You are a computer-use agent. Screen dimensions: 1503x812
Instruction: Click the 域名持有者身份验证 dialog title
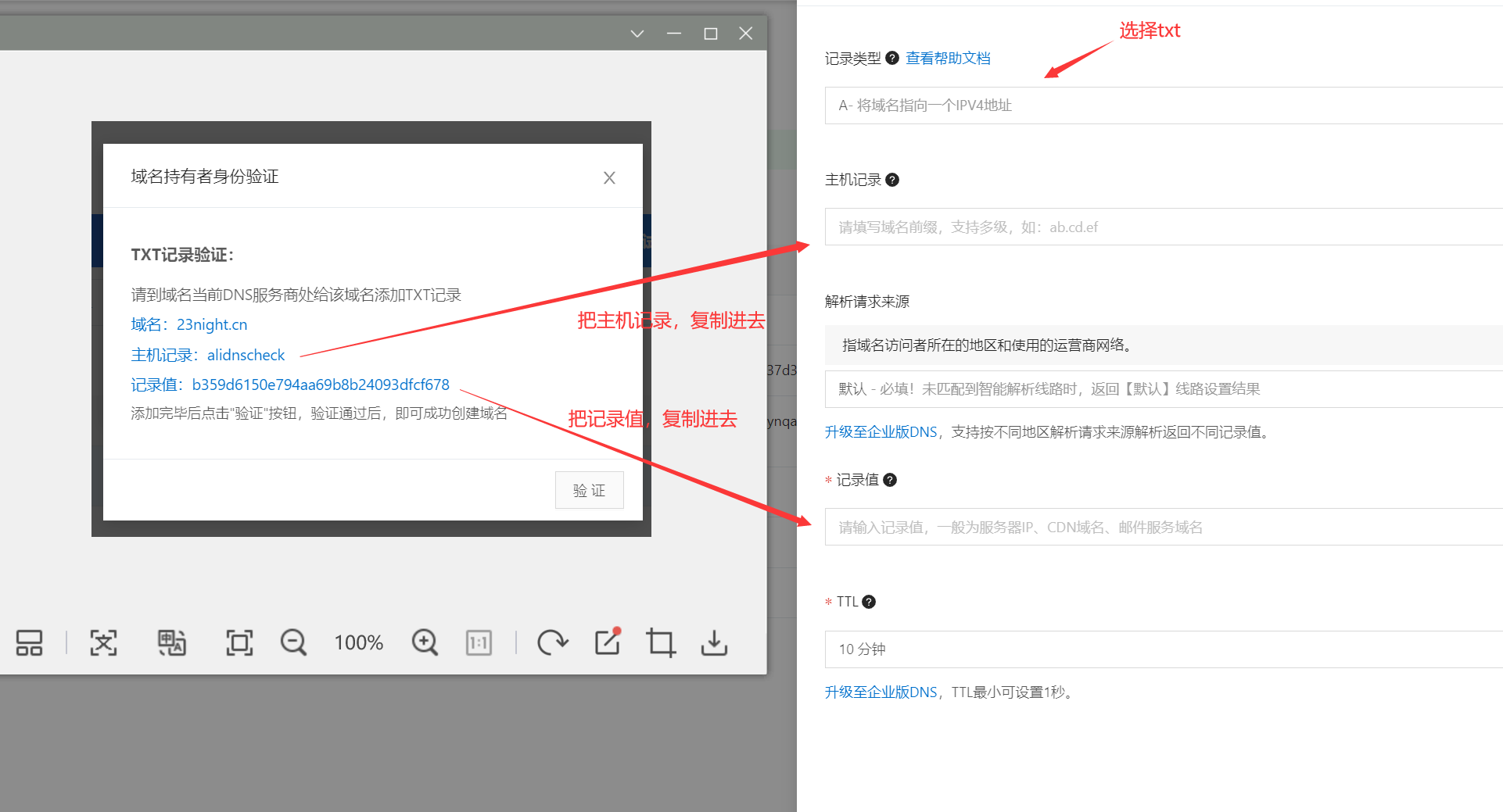click(x=205, y=177)
